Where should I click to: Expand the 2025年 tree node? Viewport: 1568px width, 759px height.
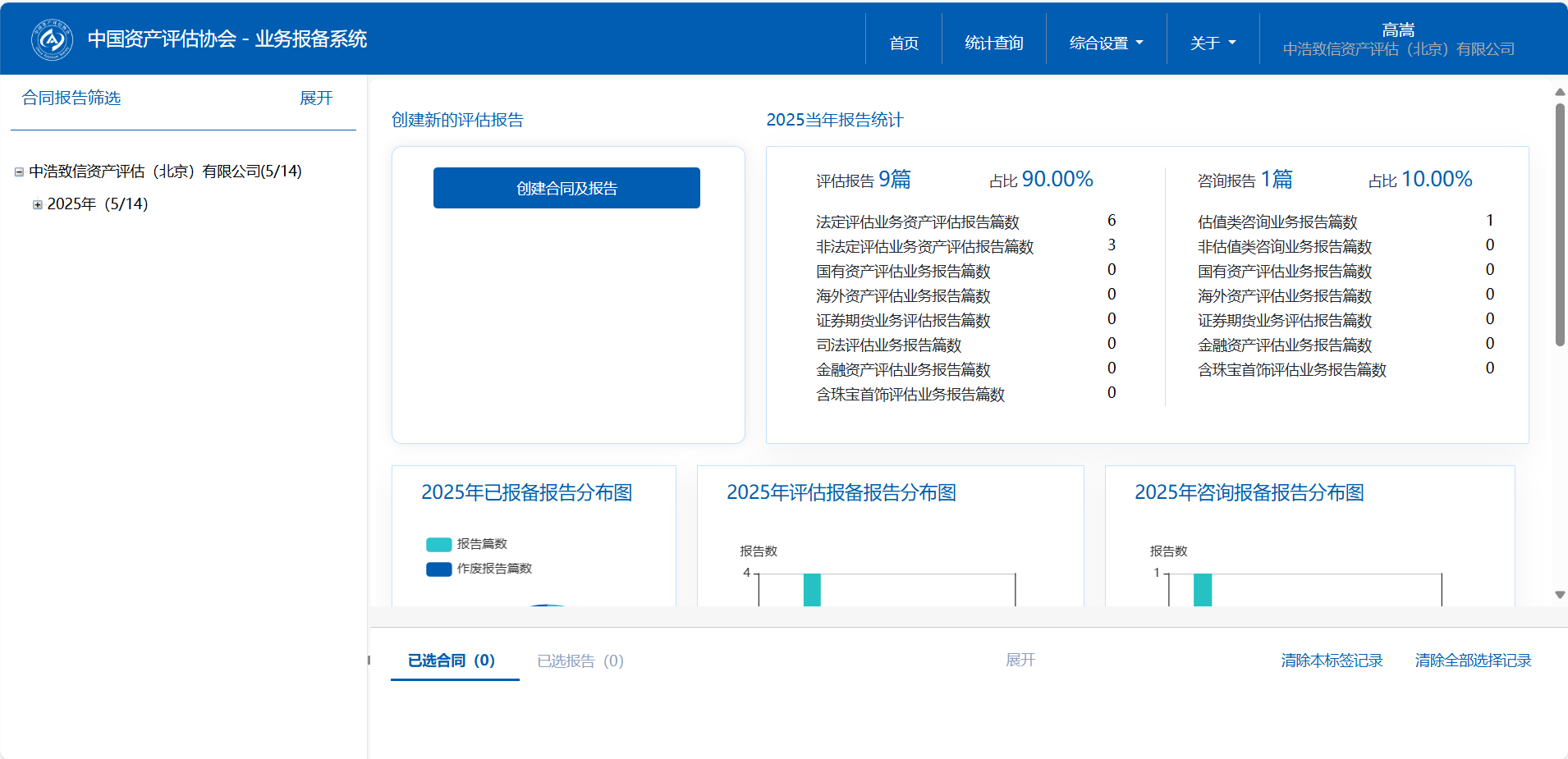pos(37,204)
